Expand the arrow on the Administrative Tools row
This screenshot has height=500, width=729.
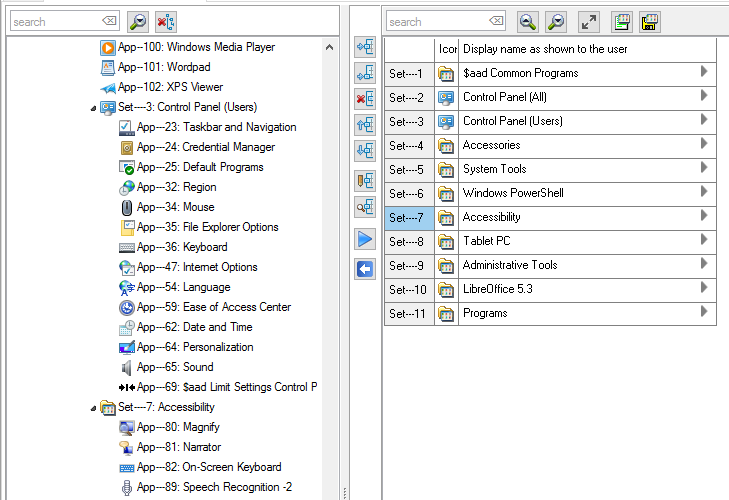pos(704,264)
